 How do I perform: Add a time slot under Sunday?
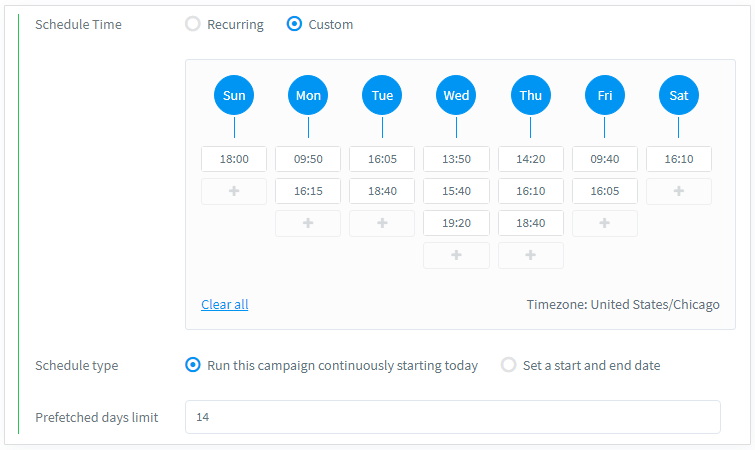pos(234,191)
